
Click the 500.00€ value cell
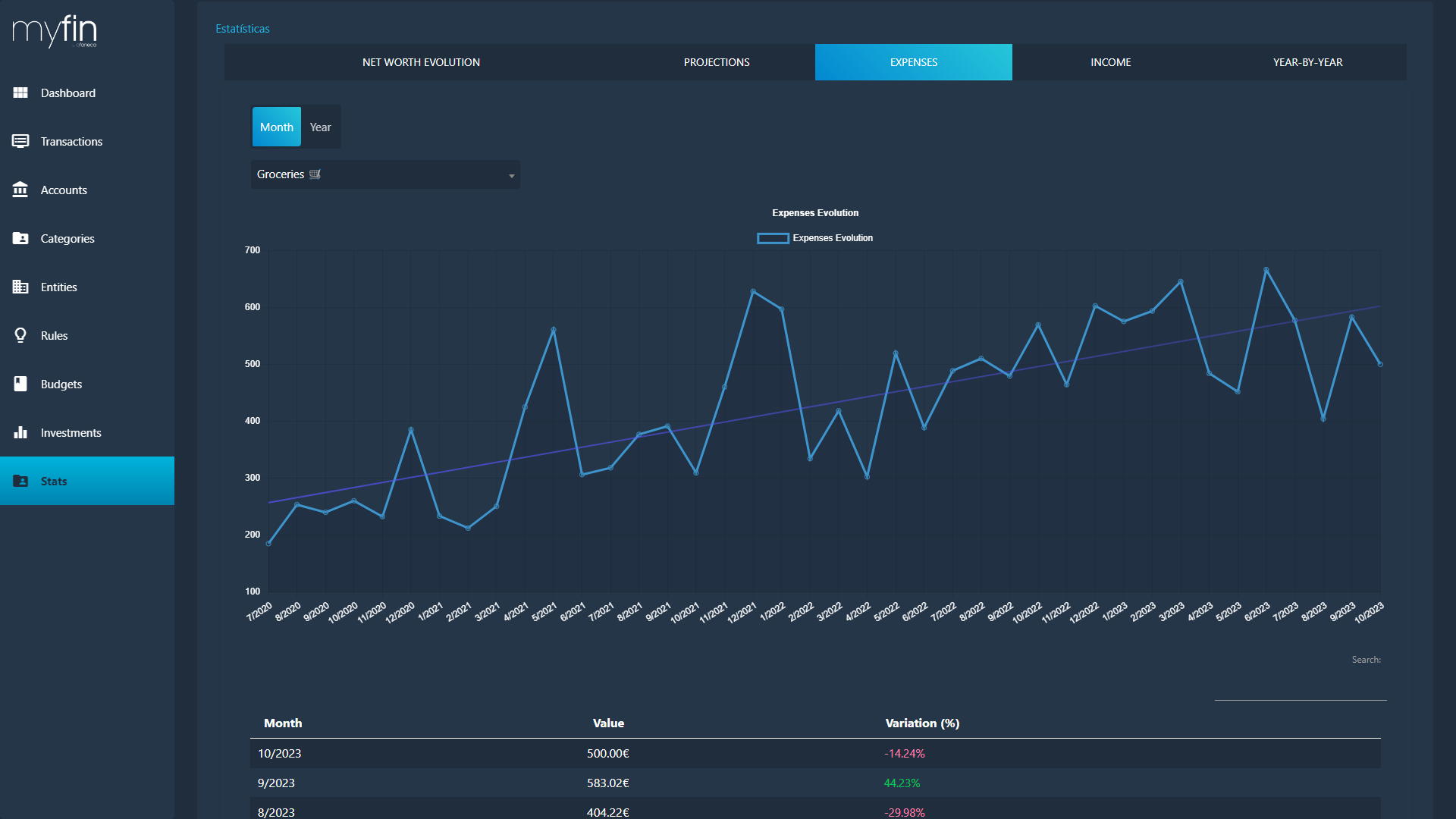tap(607, 753)
